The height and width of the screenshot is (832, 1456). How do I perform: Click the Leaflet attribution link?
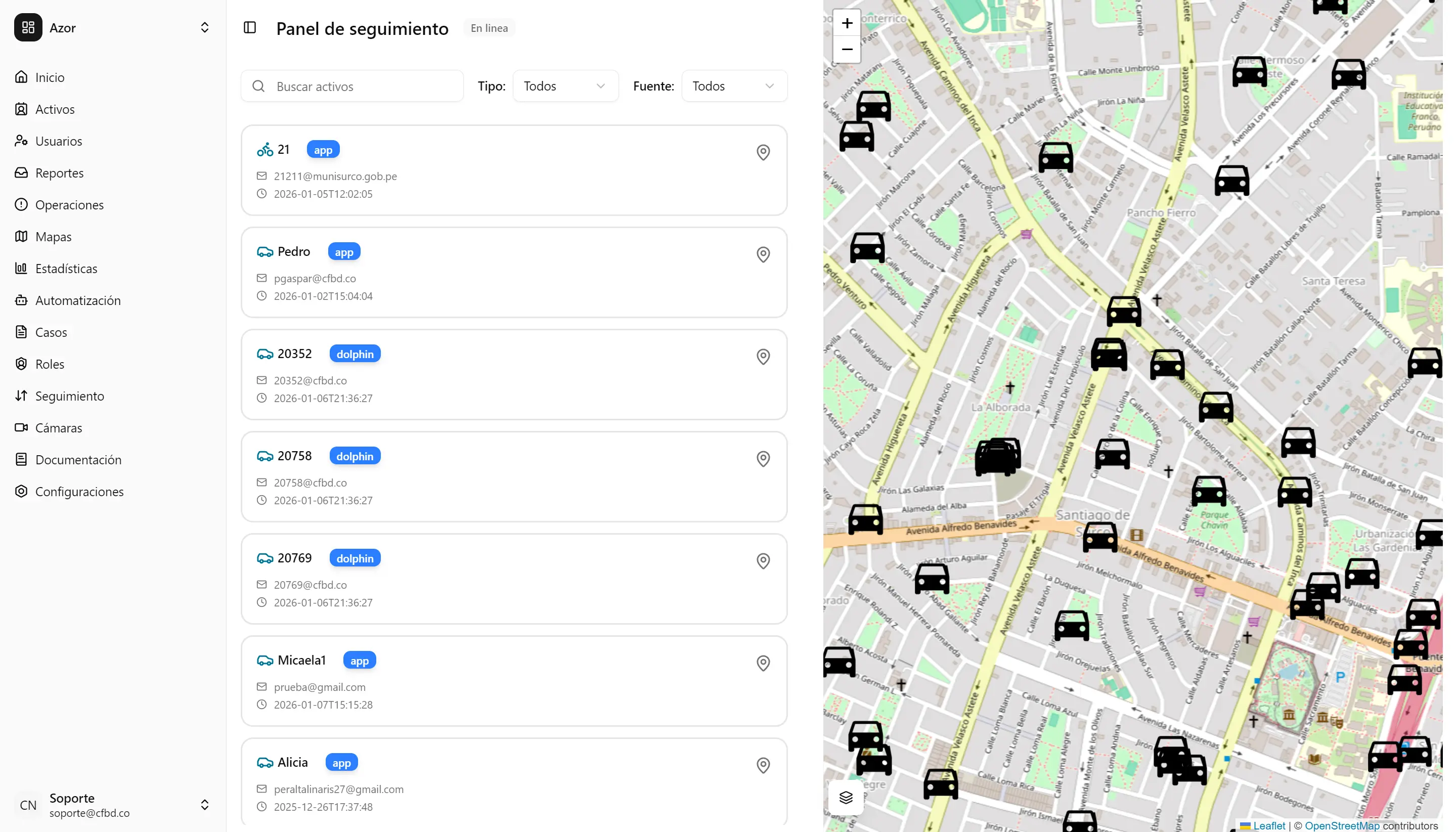[1269, 826]
